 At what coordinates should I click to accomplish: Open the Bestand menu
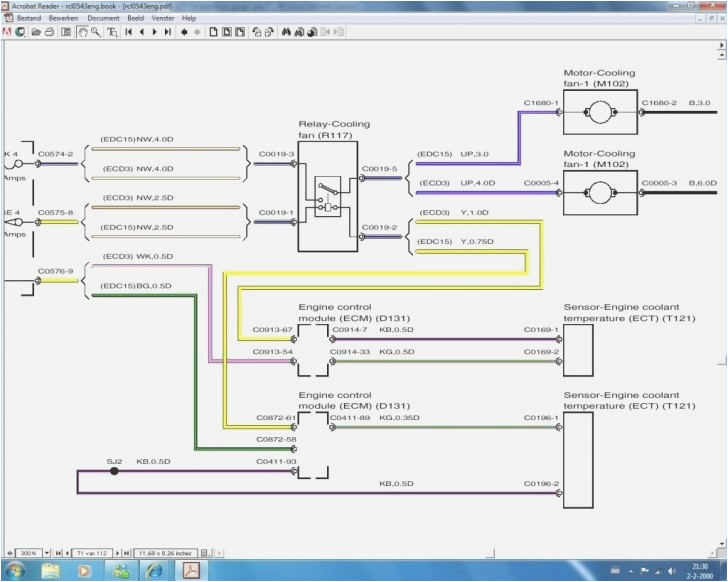(28, 18)
